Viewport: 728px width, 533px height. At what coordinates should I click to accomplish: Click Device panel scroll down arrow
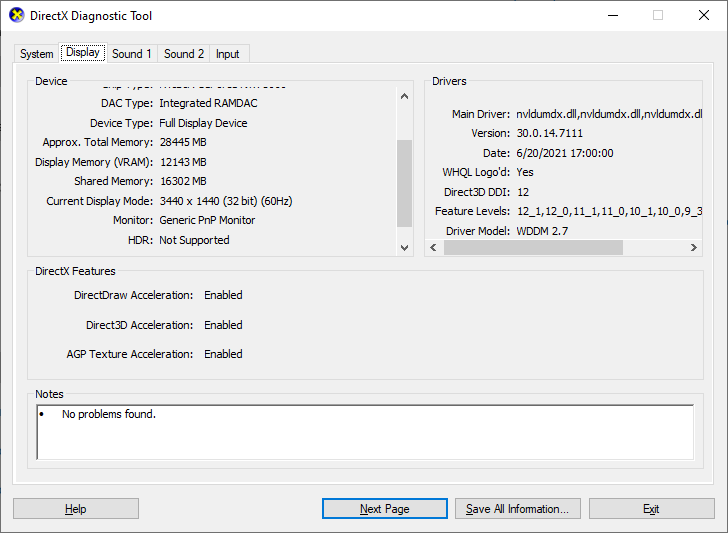click(404, 247)
